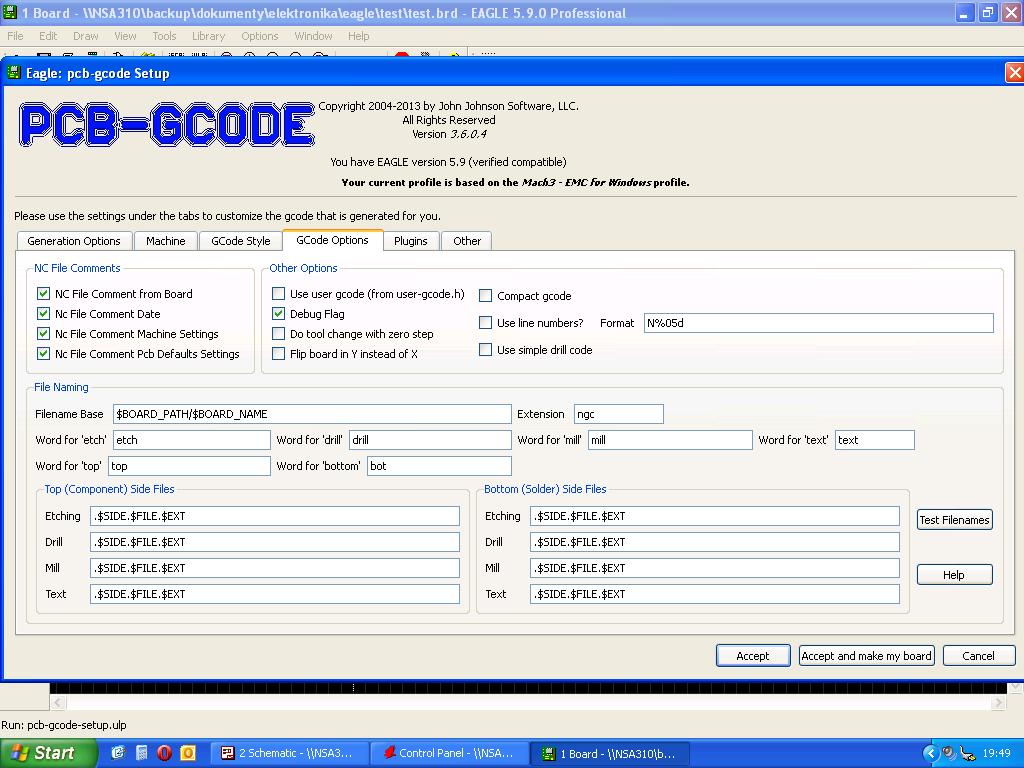Viewport: 1024px width, 768px height.
Task: Open the Plugins tab
Action: tap(411, 241)
